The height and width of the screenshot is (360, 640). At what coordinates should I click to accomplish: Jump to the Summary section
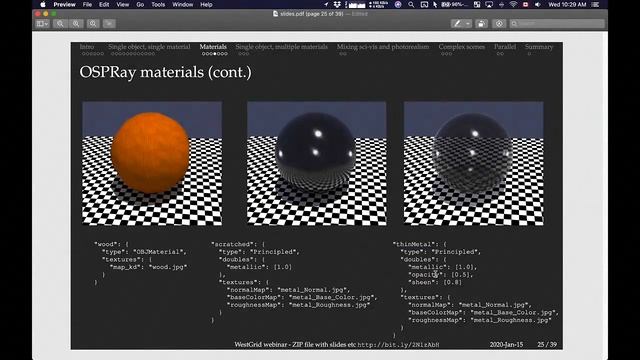click(539, 47)
